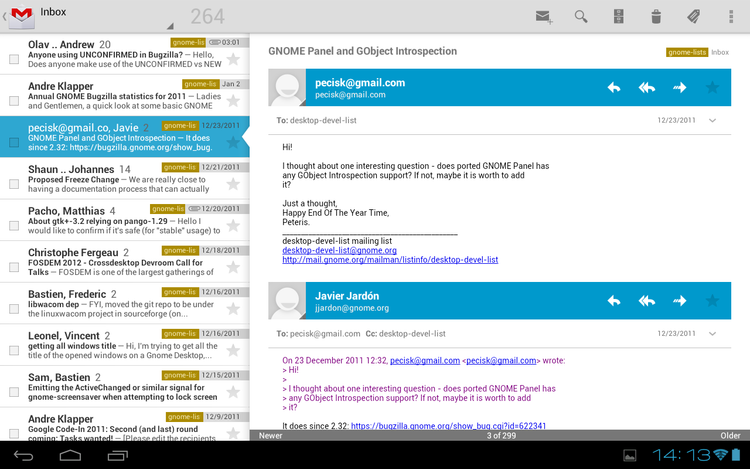Go to the Older conversation
The image size is (750, 469).
pyautogui.click(x=730, y=435)
